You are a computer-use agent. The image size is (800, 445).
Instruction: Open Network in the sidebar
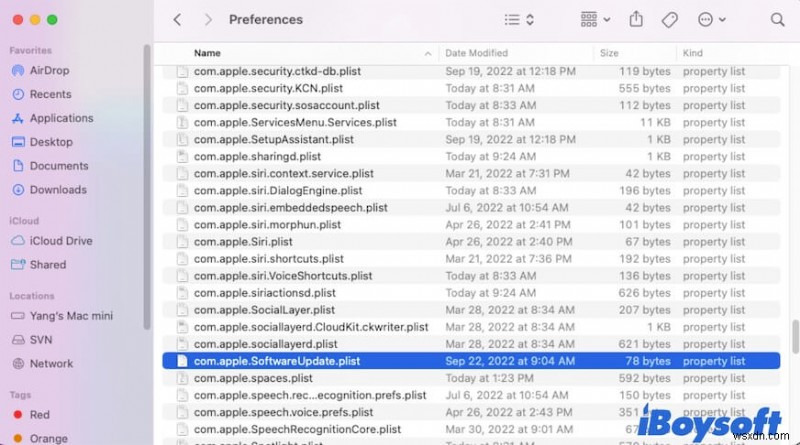pos(51,363)
